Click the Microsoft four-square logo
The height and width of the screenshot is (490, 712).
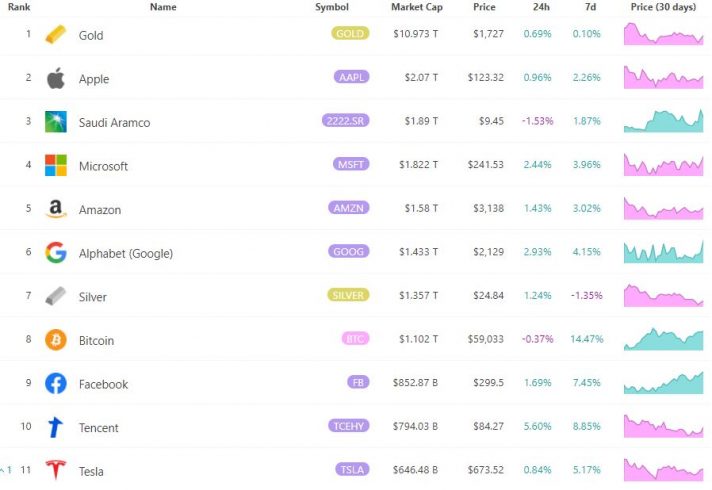56,165
